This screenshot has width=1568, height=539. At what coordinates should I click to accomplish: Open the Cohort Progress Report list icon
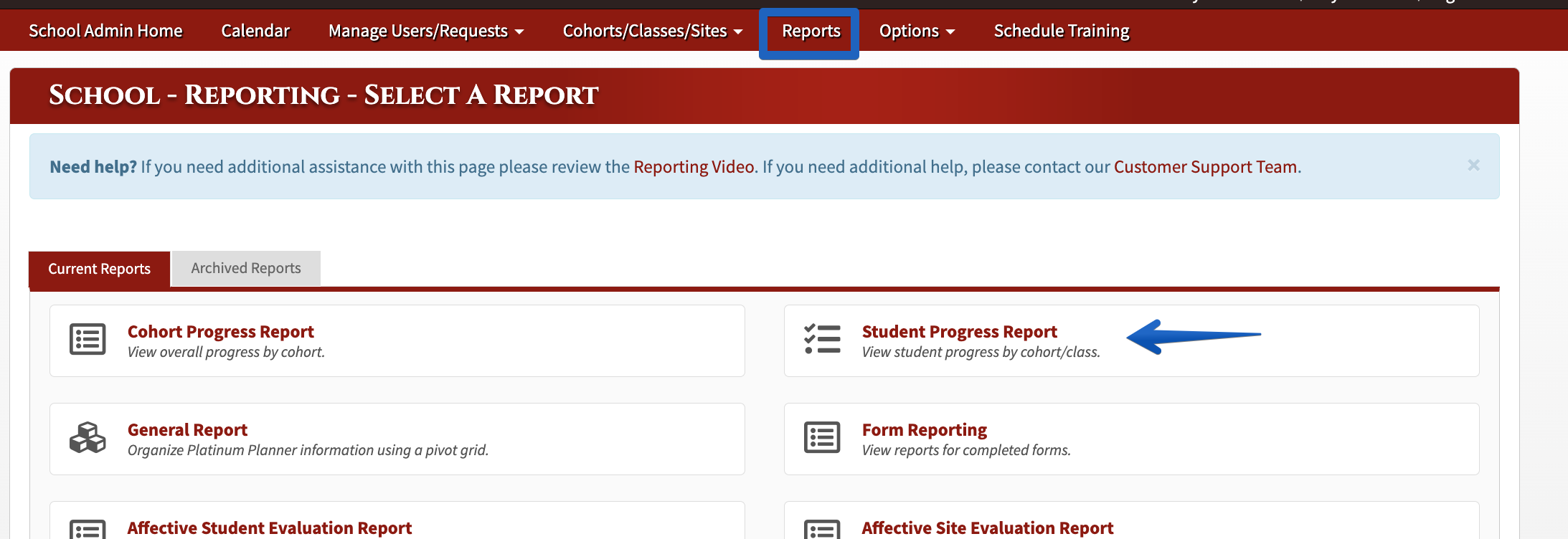(88, 340)
